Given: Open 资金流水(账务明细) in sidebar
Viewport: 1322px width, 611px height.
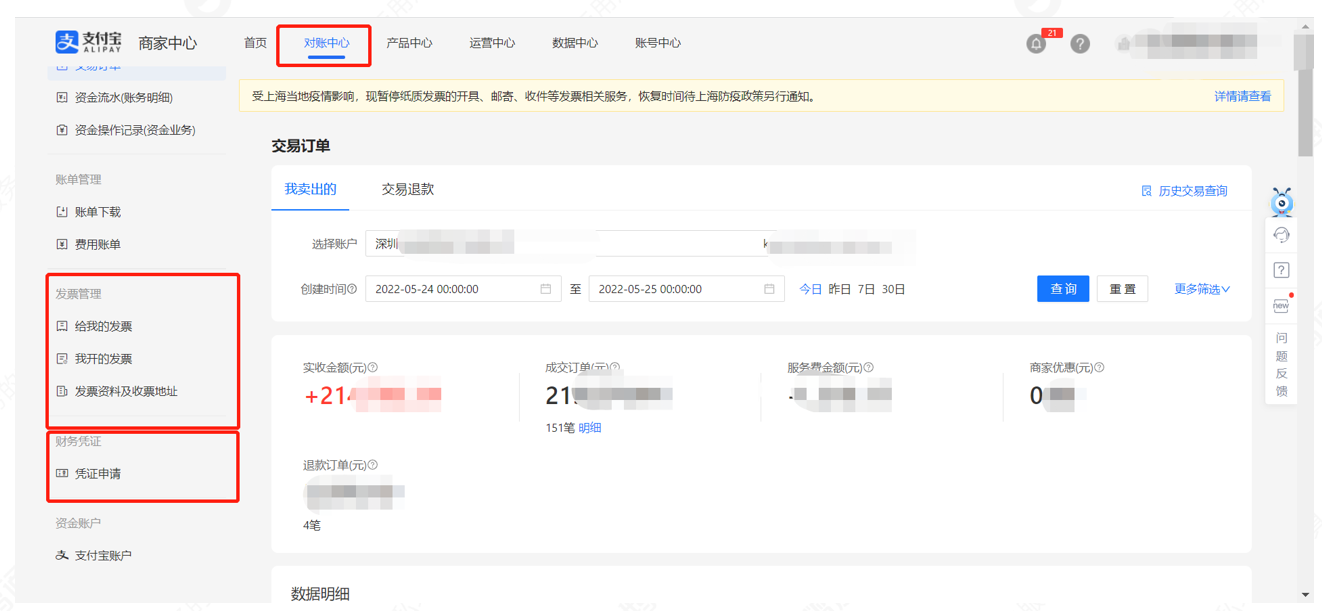Looking at the screenshot, I should tap(124, 98).
